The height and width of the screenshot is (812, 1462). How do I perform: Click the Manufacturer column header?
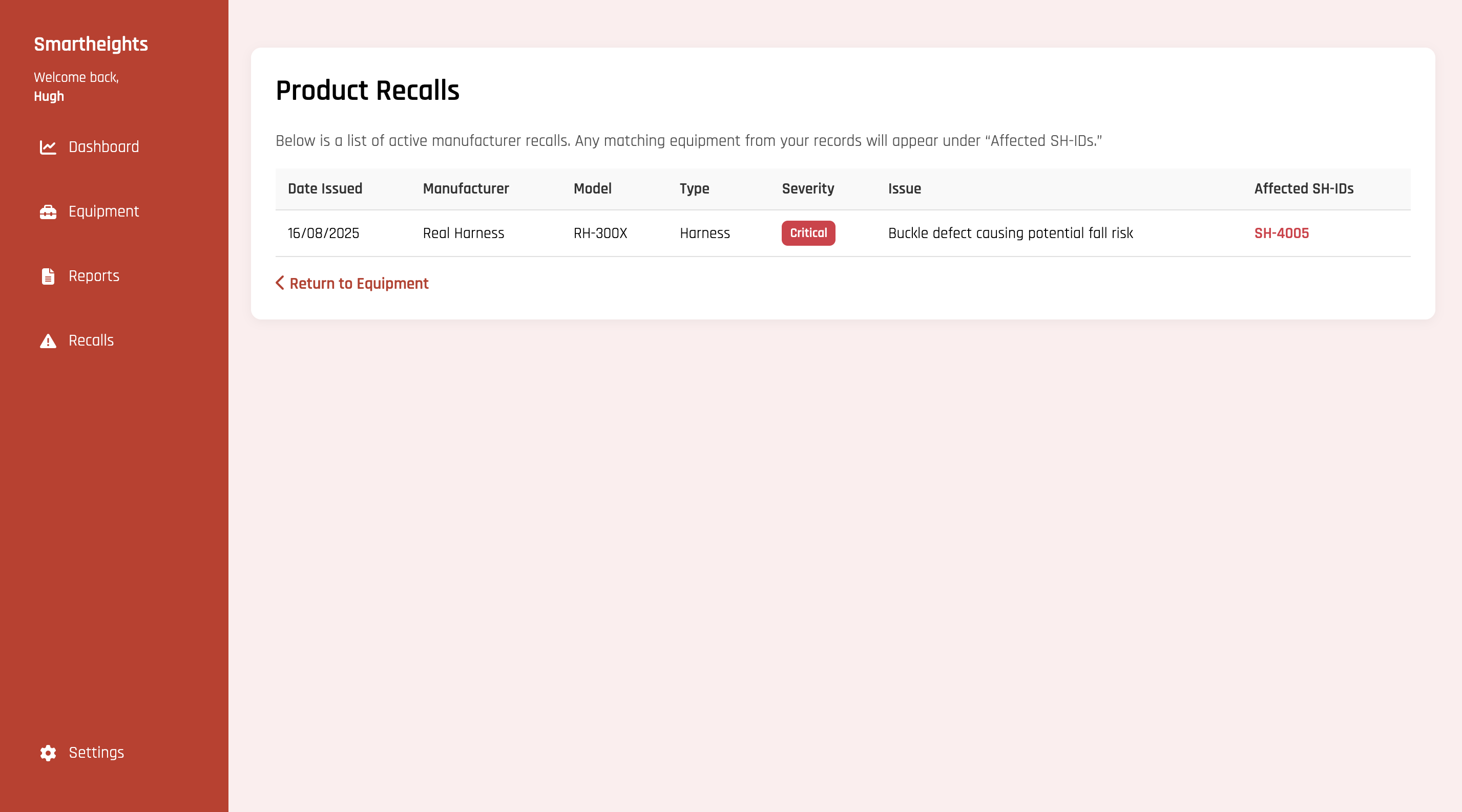[x=465, y=189]
